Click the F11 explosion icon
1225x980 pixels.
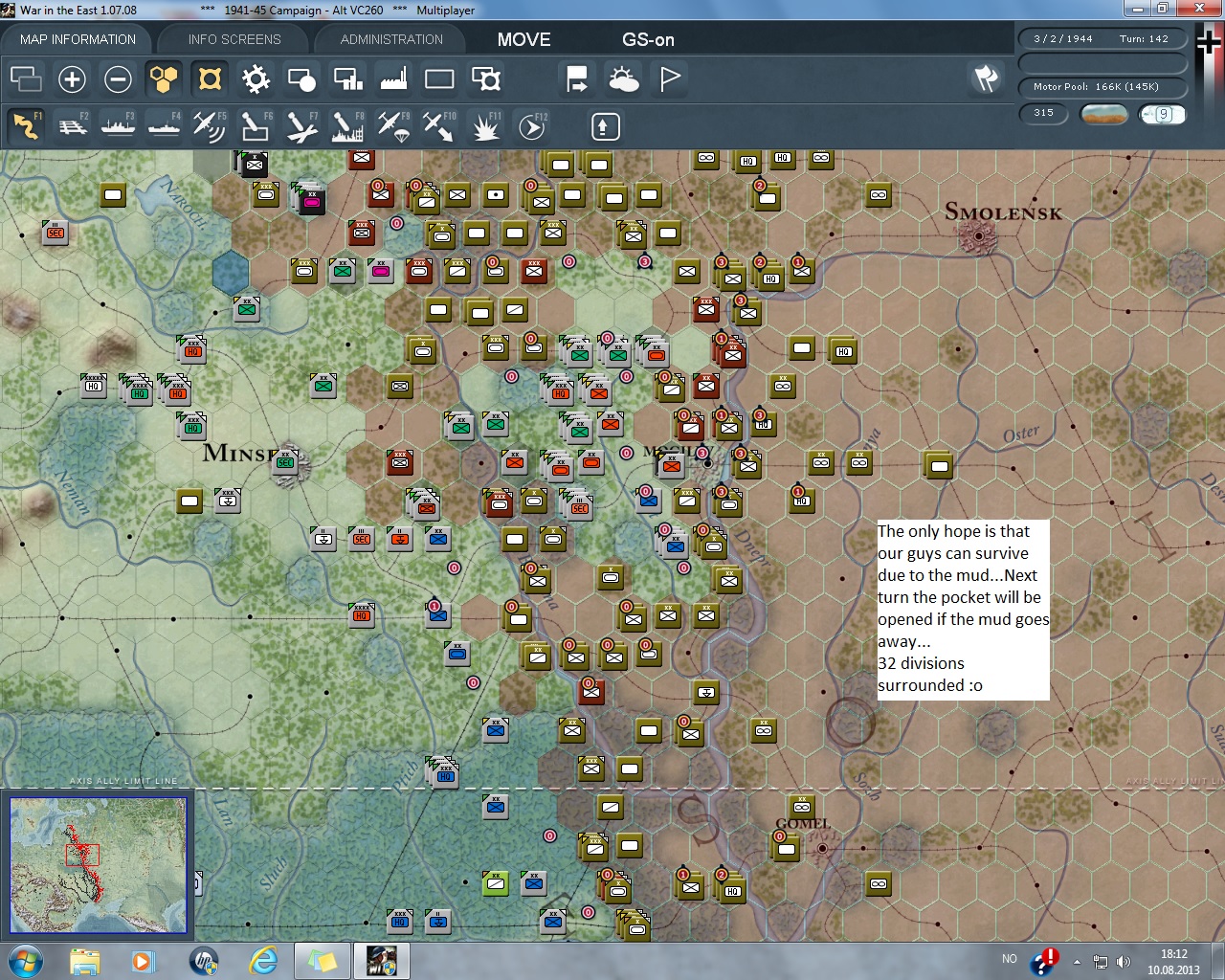(485, 126)
